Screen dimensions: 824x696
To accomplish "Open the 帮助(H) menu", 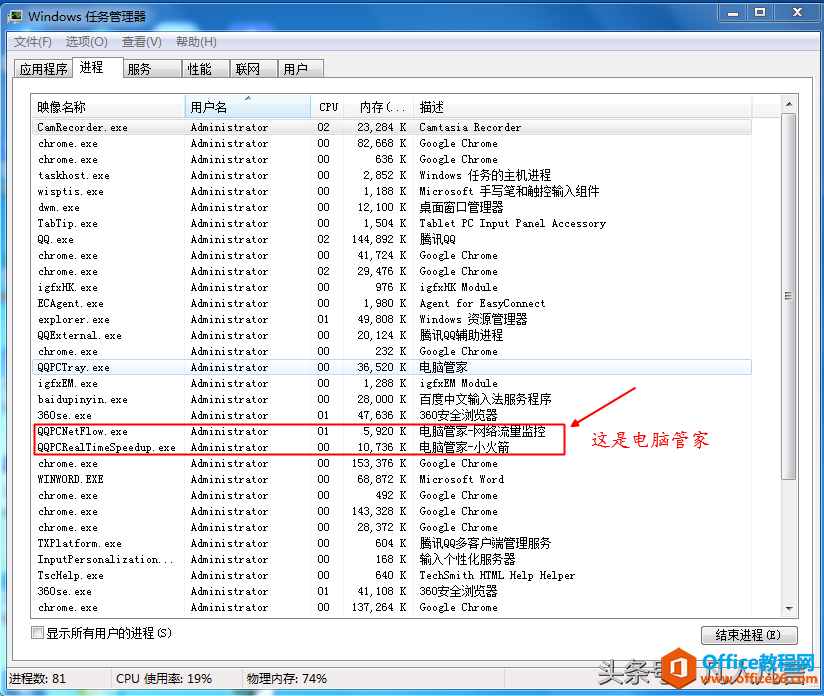I will (196, 42).
